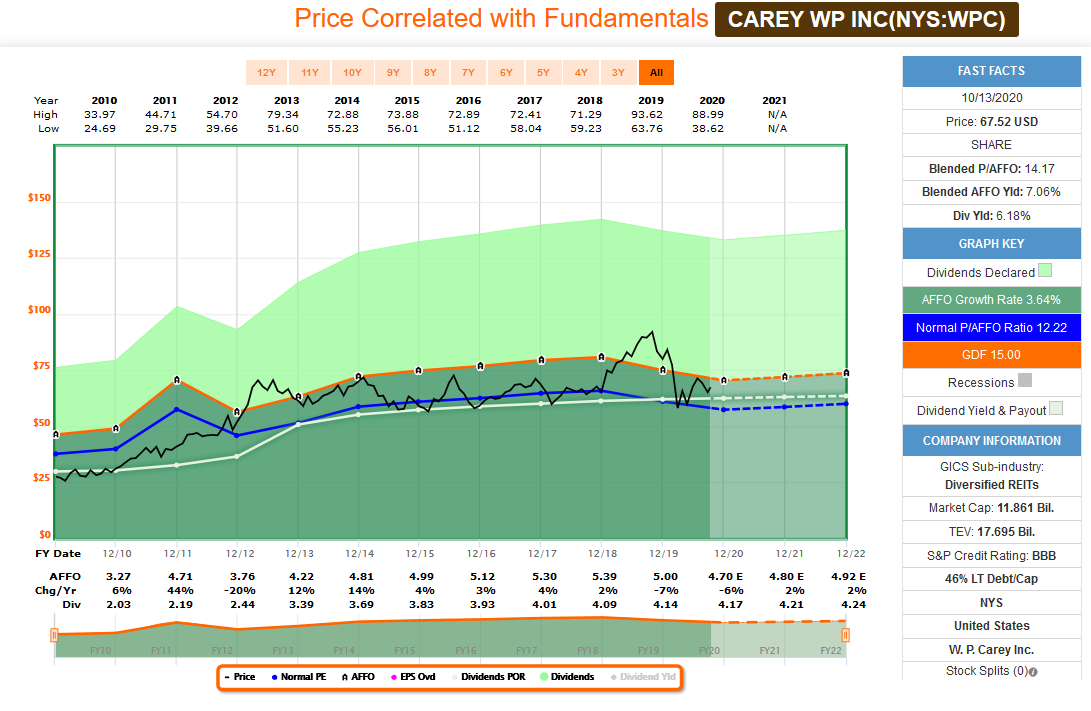Toggle the Price line in legend
The width and height of the screenshot is (1091, 711).
click(240, 677)
